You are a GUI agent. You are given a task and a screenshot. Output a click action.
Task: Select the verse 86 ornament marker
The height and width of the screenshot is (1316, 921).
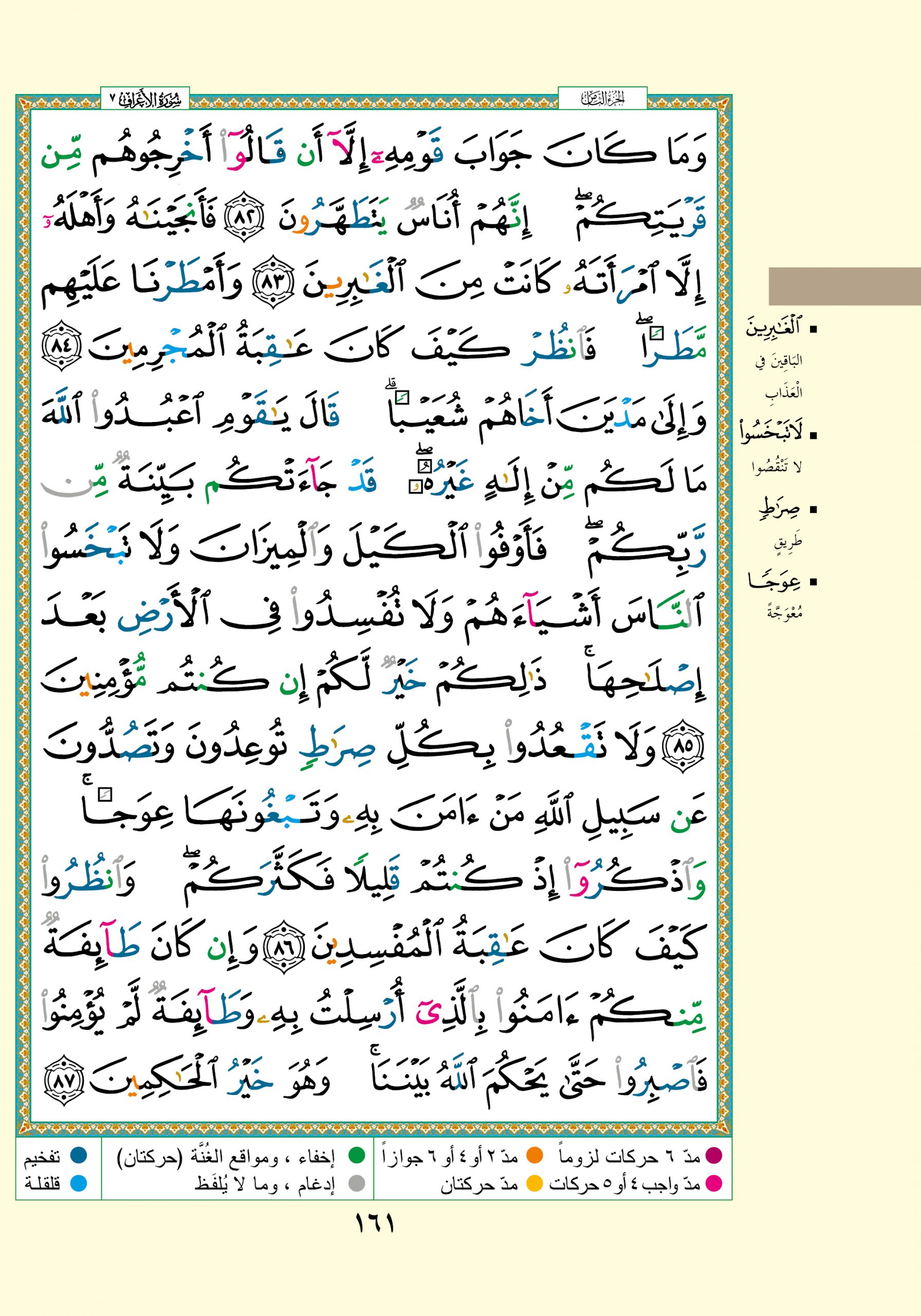(284, 948)
